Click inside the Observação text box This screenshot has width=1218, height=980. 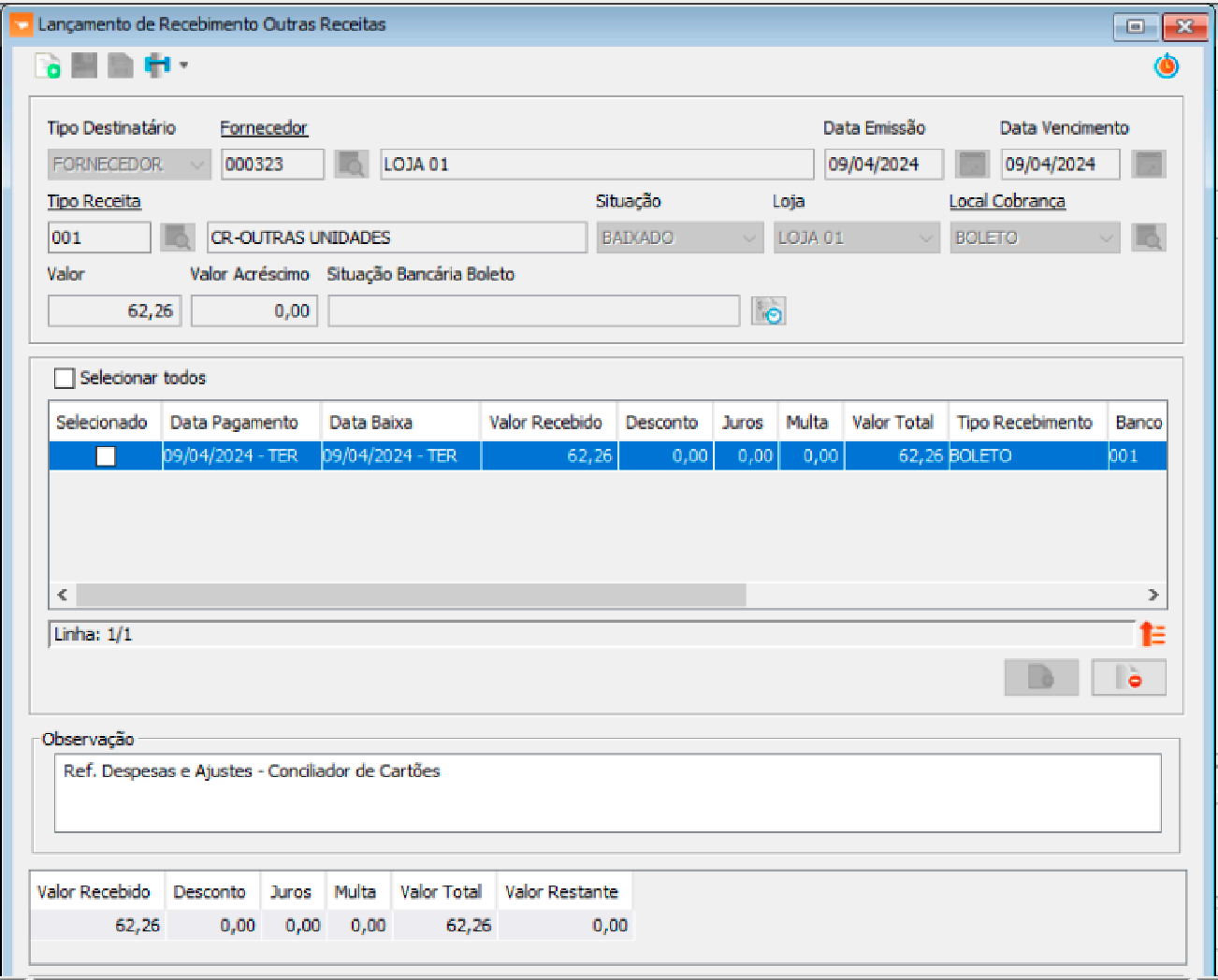tap(608, 793)
